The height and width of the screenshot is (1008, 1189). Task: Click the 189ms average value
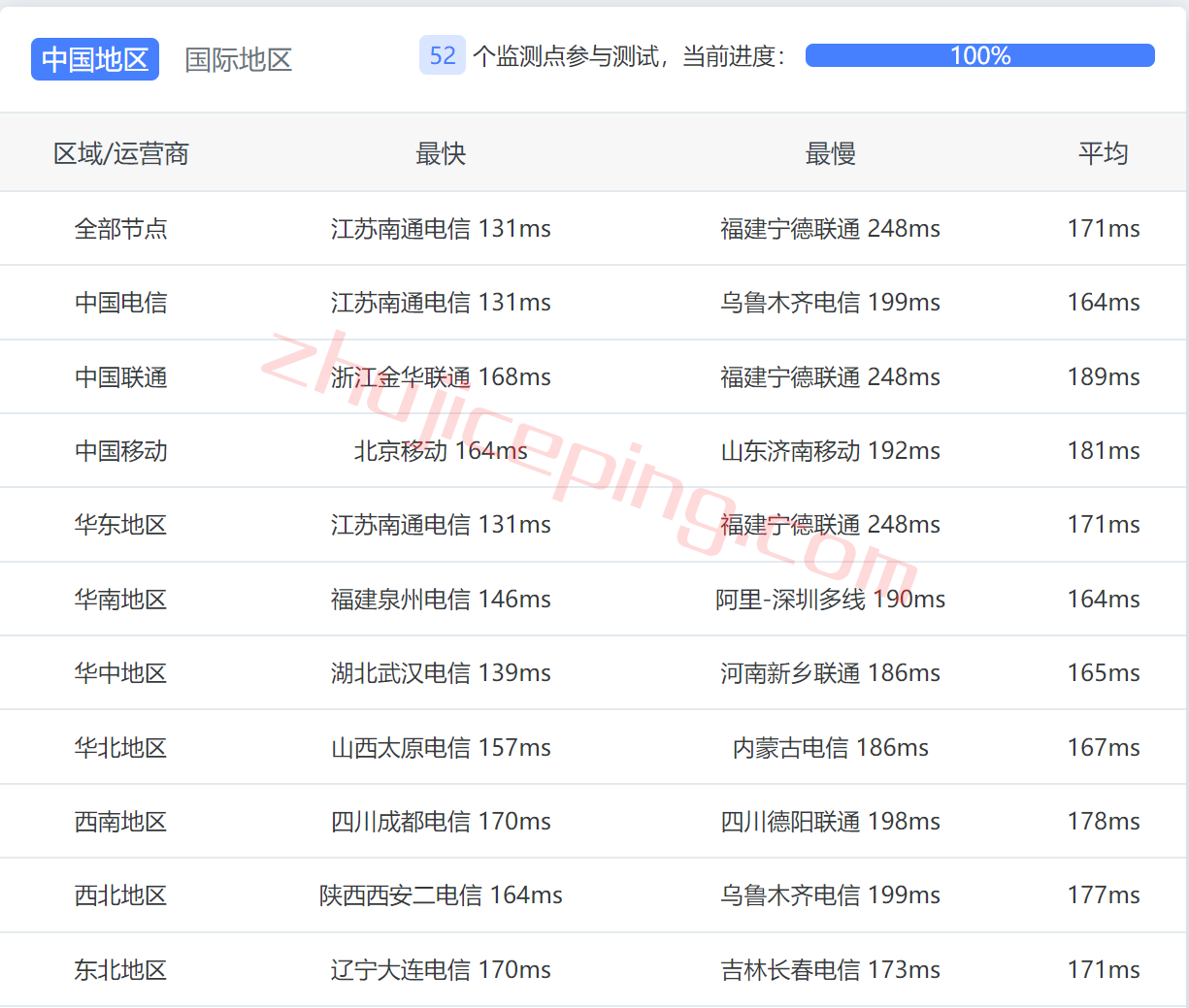(1104, 376)
